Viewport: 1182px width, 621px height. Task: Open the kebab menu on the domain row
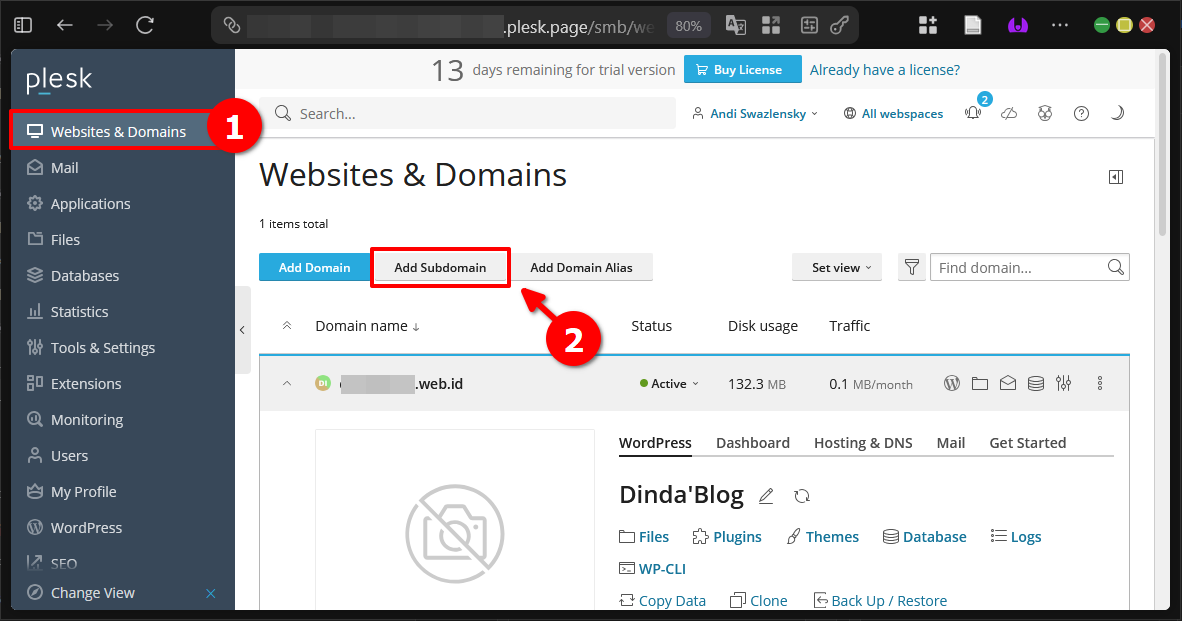point(1099,383)
